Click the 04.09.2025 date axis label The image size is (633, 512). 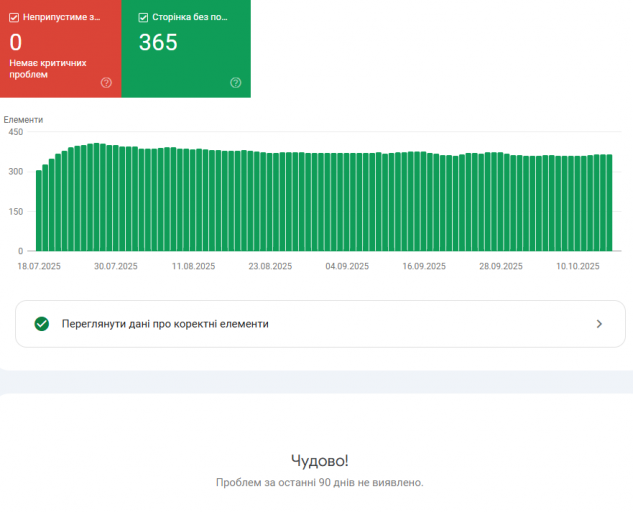click(x=347, y=266)
